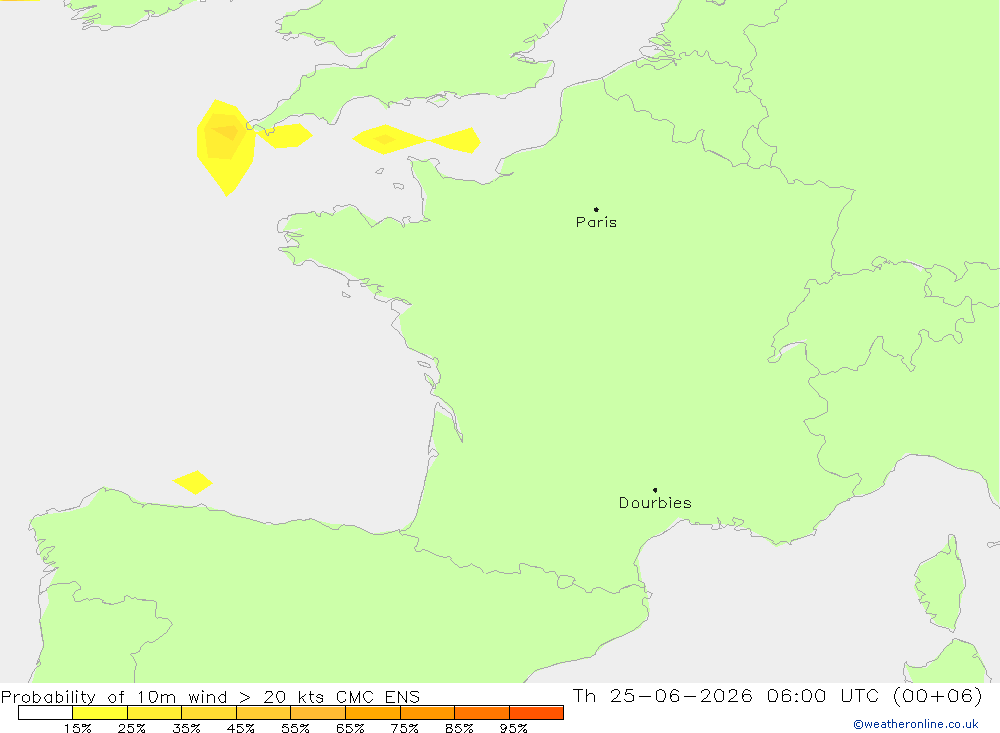Select the 85%-95% legend swatch

[482, 713]
